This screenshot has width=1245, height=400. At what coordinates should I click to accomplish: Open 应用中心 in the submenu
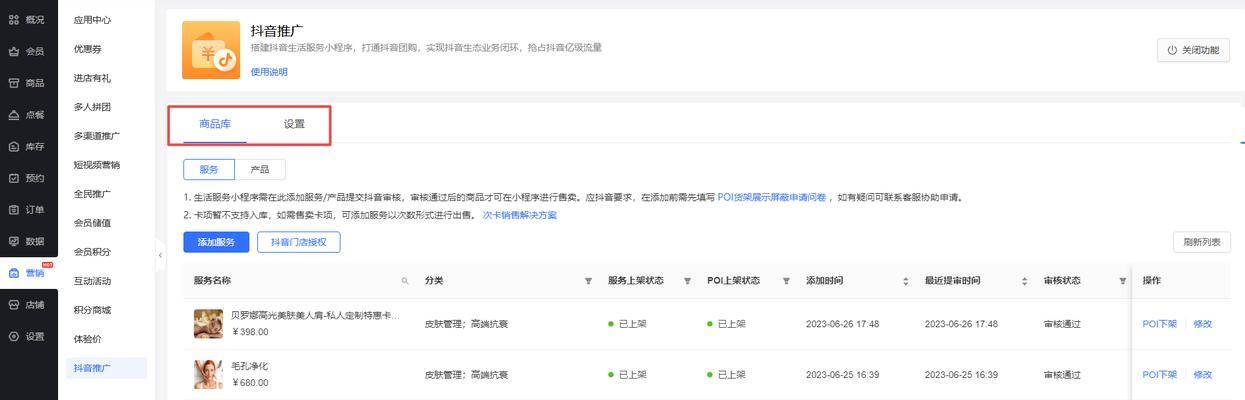(x=92, y=20)
